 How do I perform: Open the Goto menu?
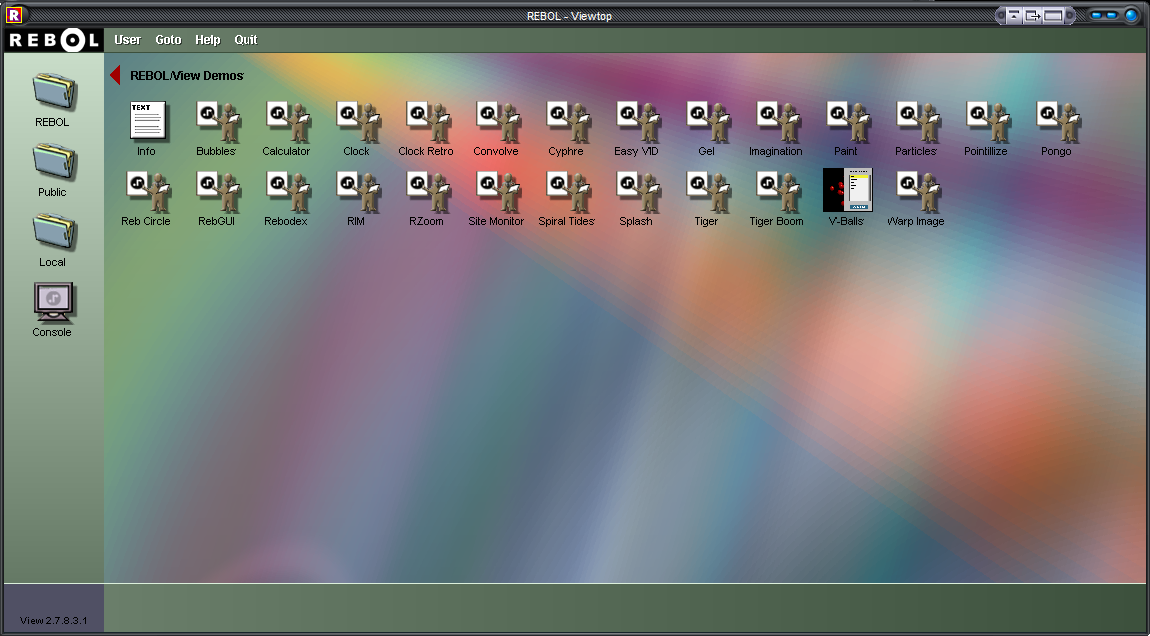click(168, 40)
